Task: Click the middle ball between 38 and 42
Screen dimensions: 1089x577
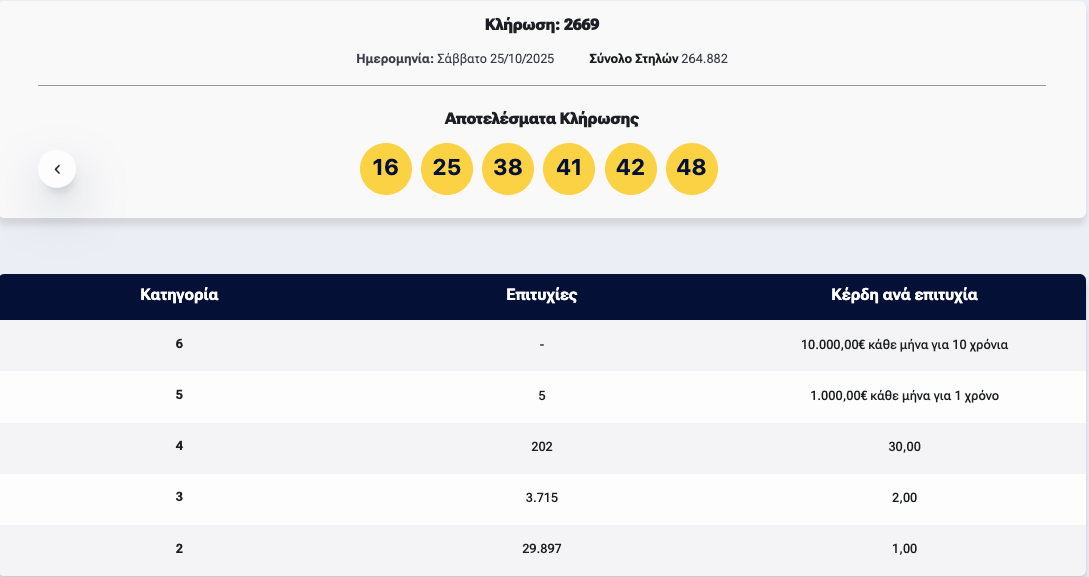Action: (x=569, y=168)
